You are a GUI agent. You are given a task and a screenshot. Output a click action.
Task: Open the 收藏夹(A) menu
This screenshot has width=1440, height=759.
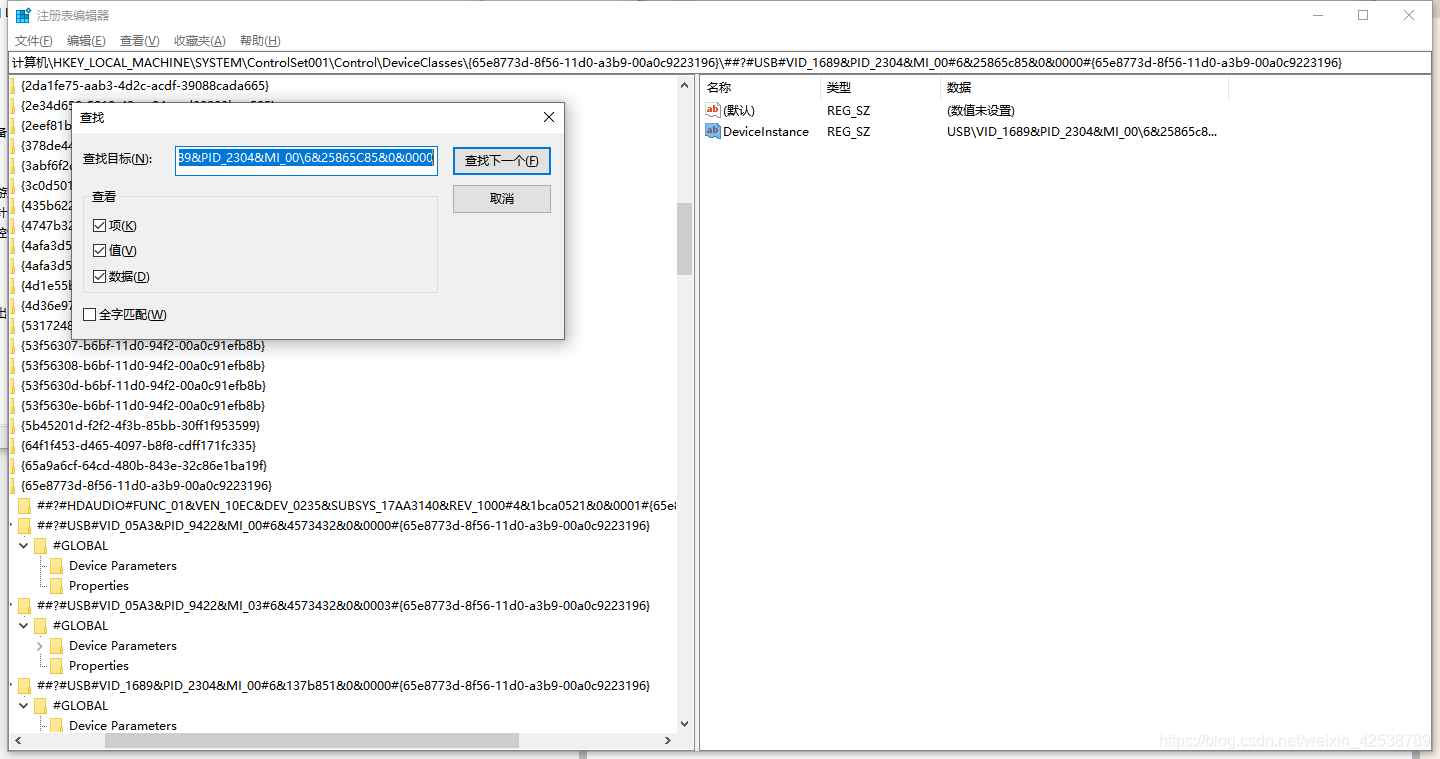(199, 41)
